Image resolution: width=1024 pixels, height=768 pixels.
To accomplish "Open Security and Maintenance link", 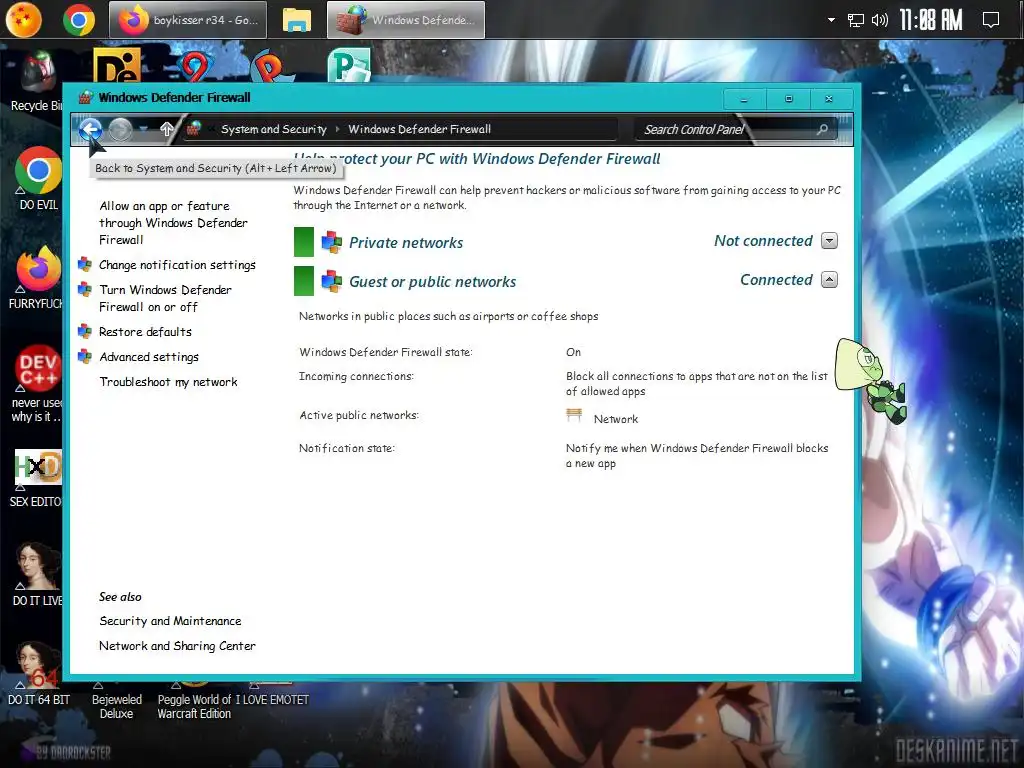I will (170, 621).
